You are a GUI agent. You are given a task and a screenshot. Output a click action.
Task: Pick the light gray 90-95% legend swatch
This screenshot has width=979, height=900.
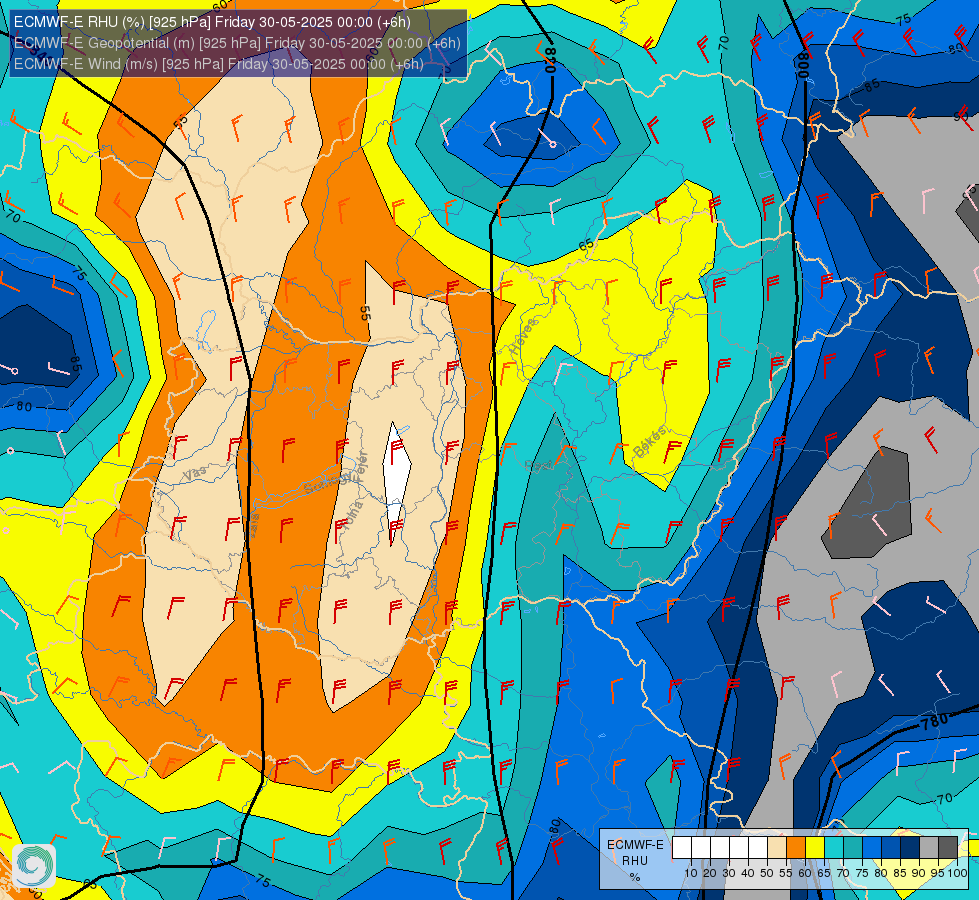(929, 847)
